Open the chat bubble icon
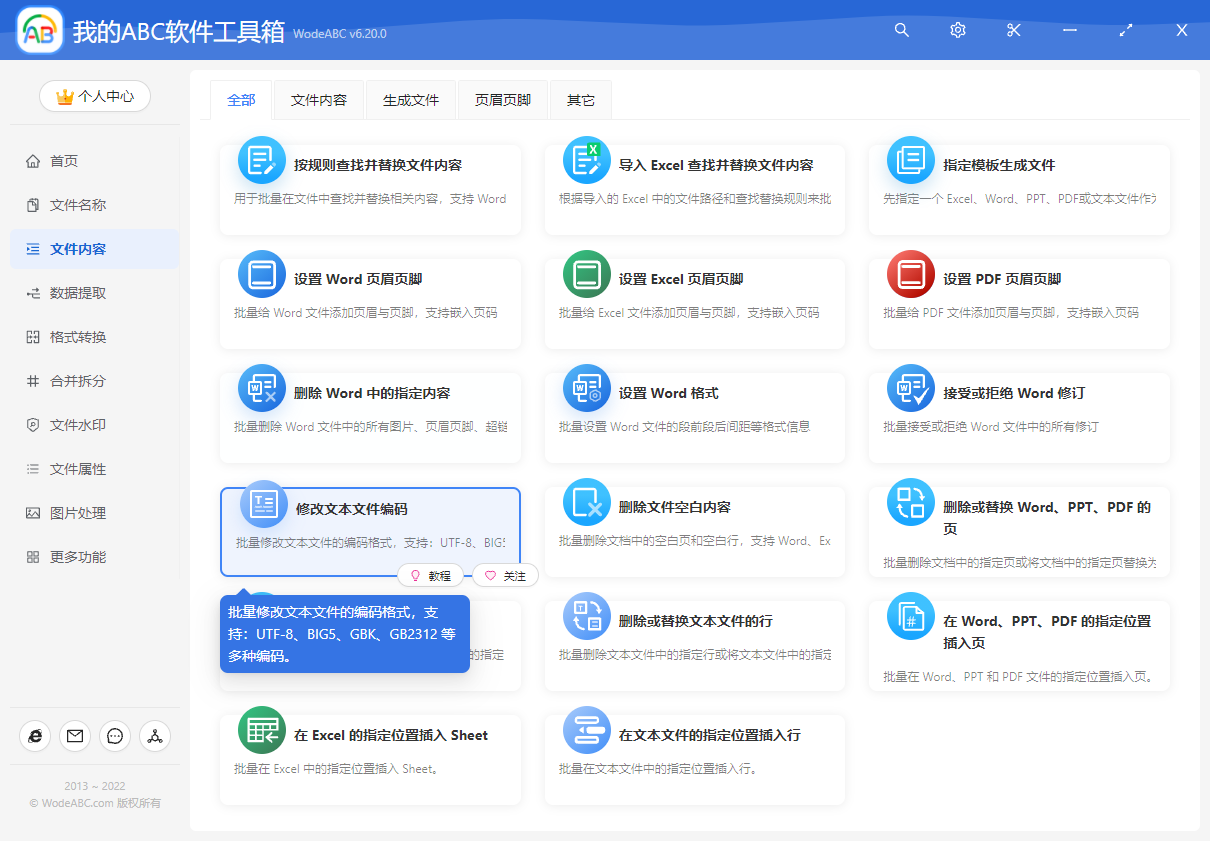This screenshot has height=841, width=1210. (115, 736)
